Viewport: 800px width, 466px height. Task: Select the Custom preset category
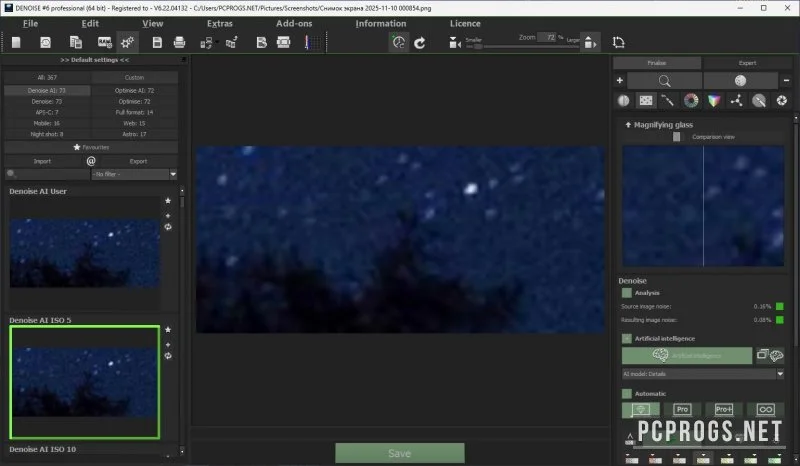pyautogui.click(x=135, y=78)
